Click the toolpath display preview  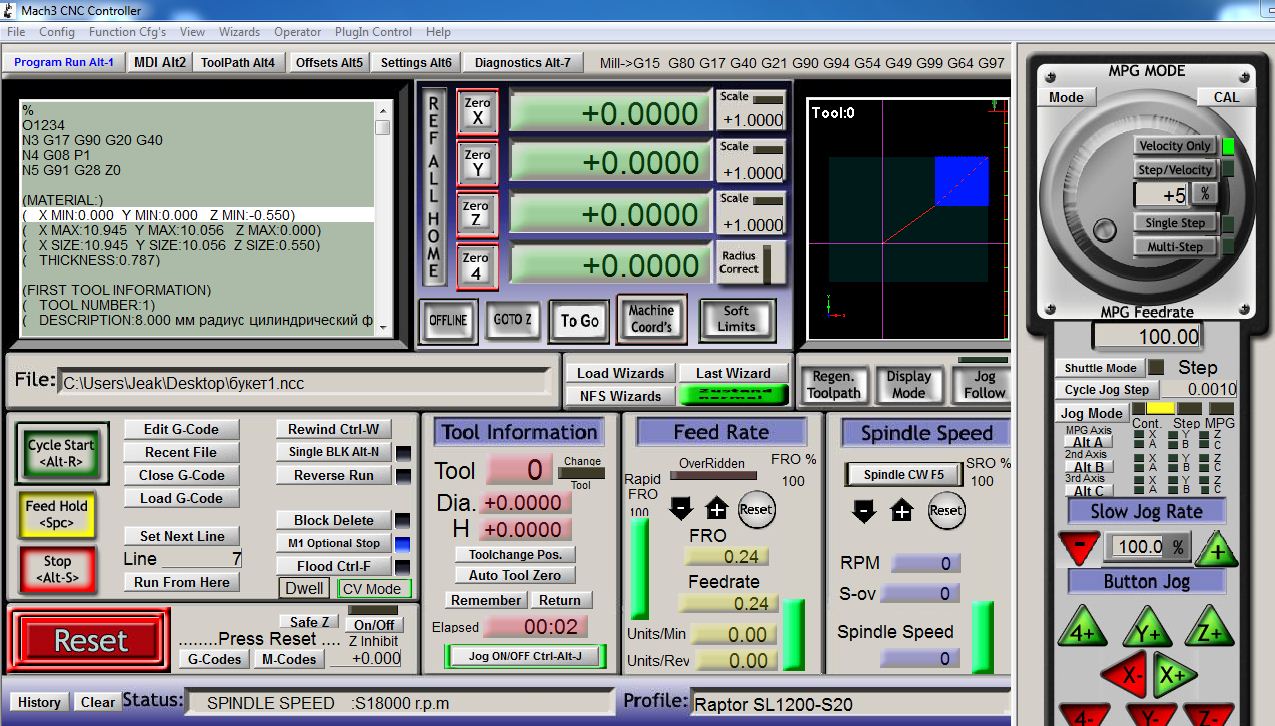pyautogui.click(x=908, y=219)
